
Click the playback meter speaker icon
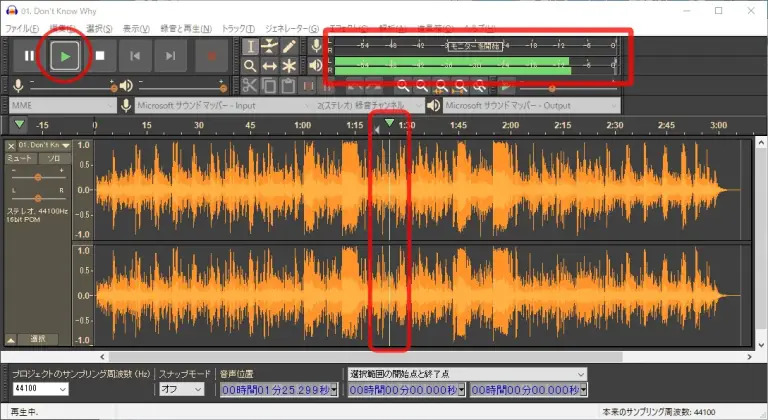pos(316,65)
